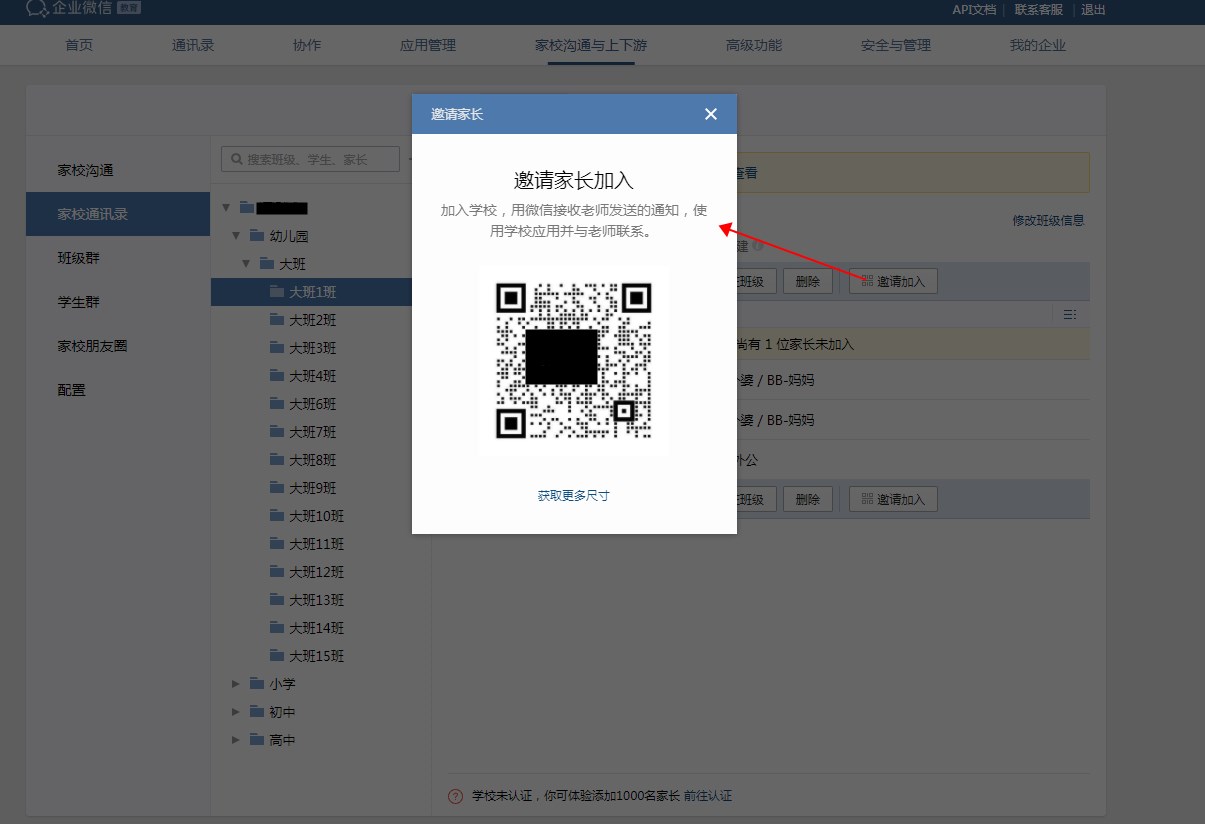Click the upper 删除 button
Viewport: 1205px width, 824px height.
click(807, 282)
